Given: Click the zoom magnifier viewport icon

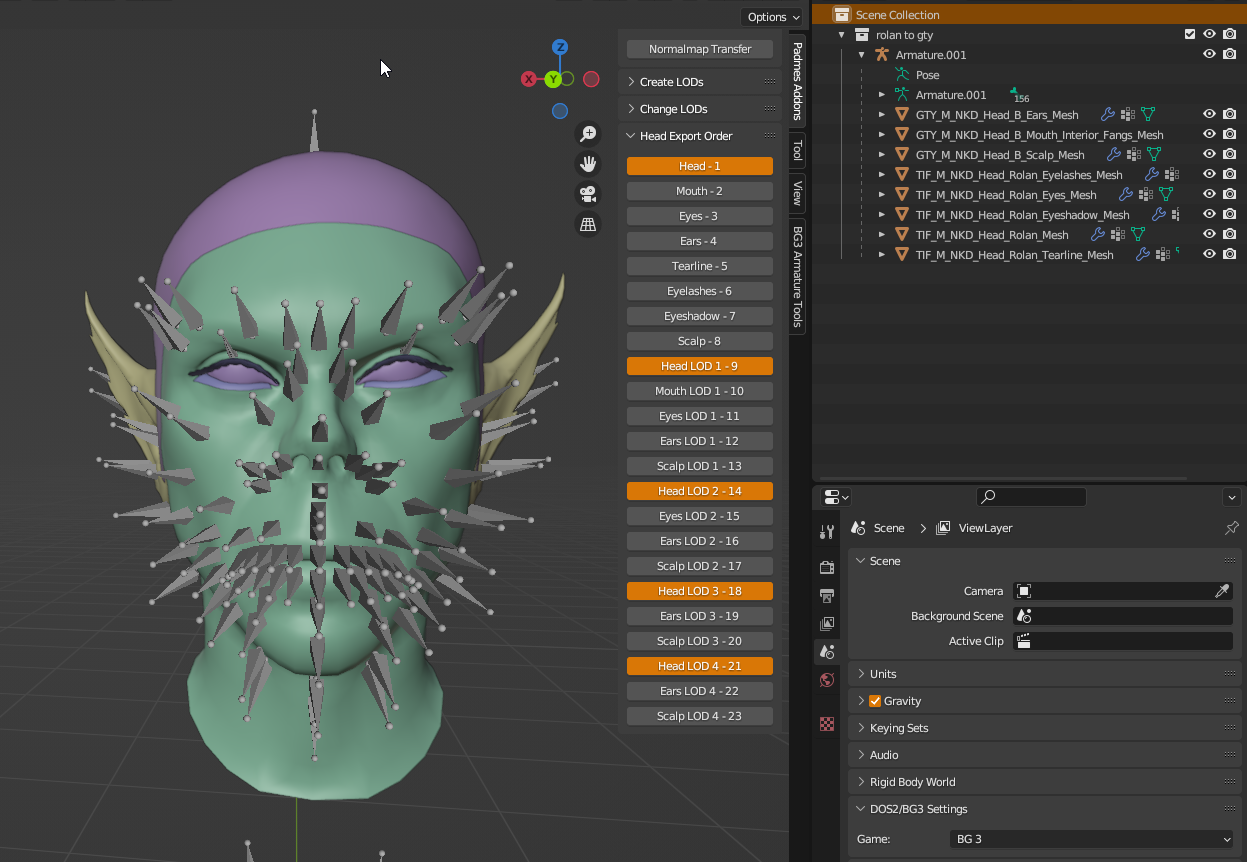Looking at the screenshot, I should coord(588,134).
